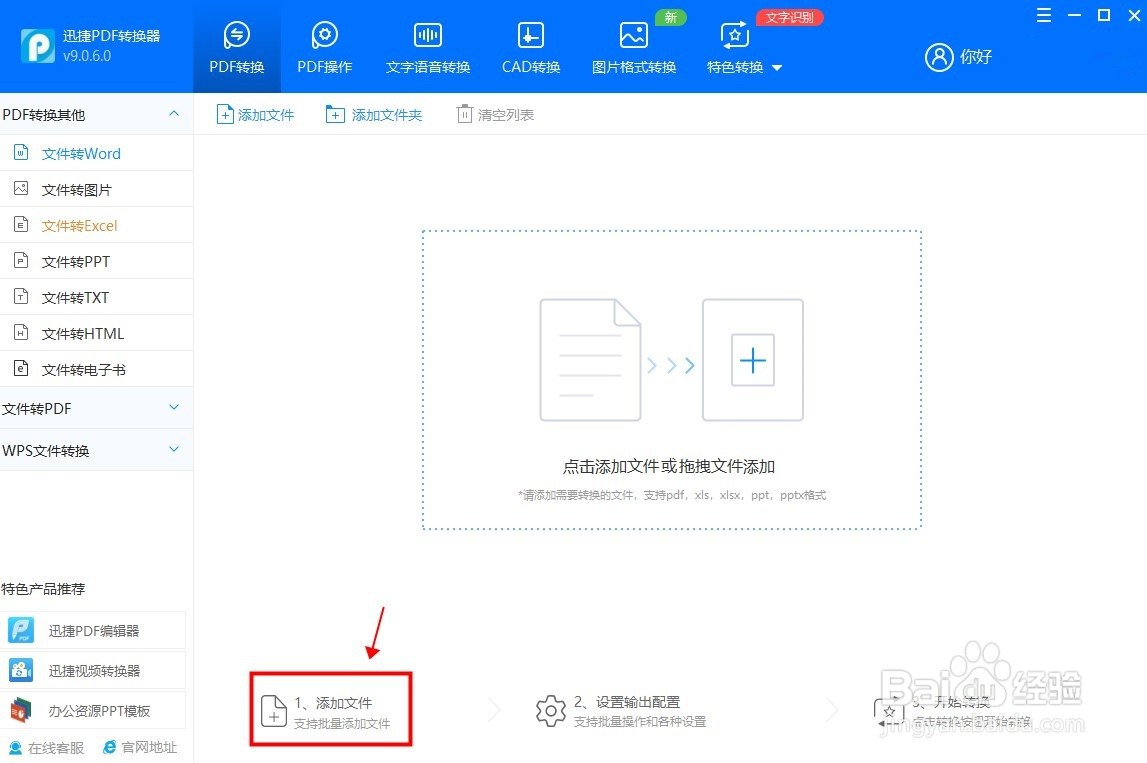
Task: Select 文件转电子书 in the sidebar
Action: click(97, 369)
